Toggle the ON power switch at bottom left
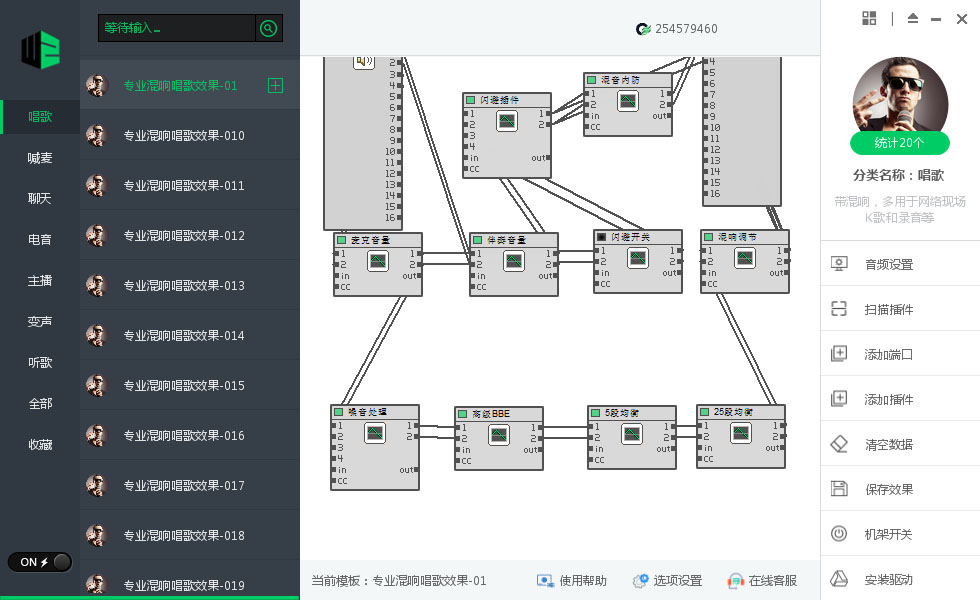This screenshot has width=980, height=600. pyautogui.click(x=40, y=562)
